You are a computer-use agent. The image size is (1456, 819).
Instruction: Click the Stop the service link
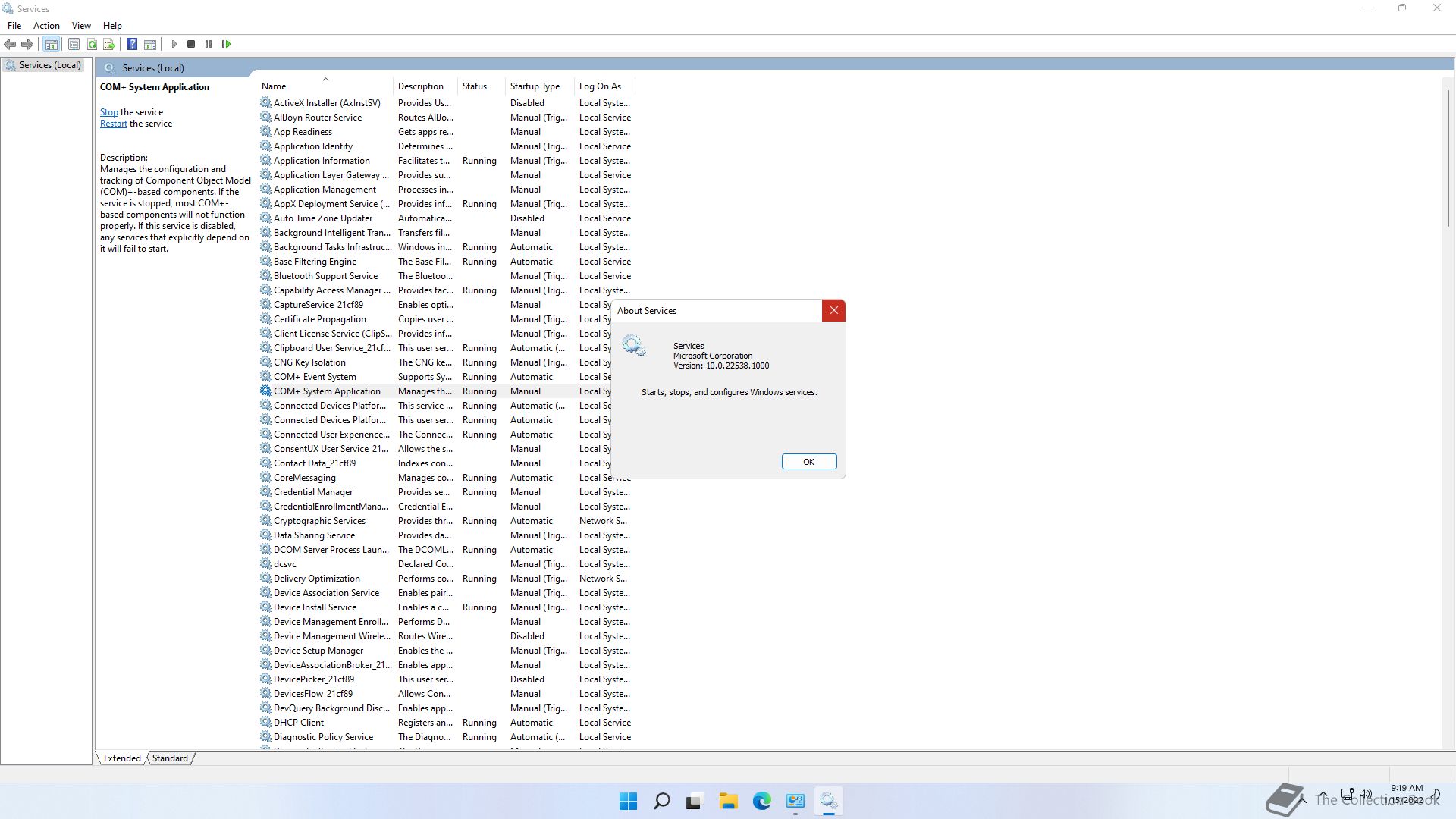[108, 111]
